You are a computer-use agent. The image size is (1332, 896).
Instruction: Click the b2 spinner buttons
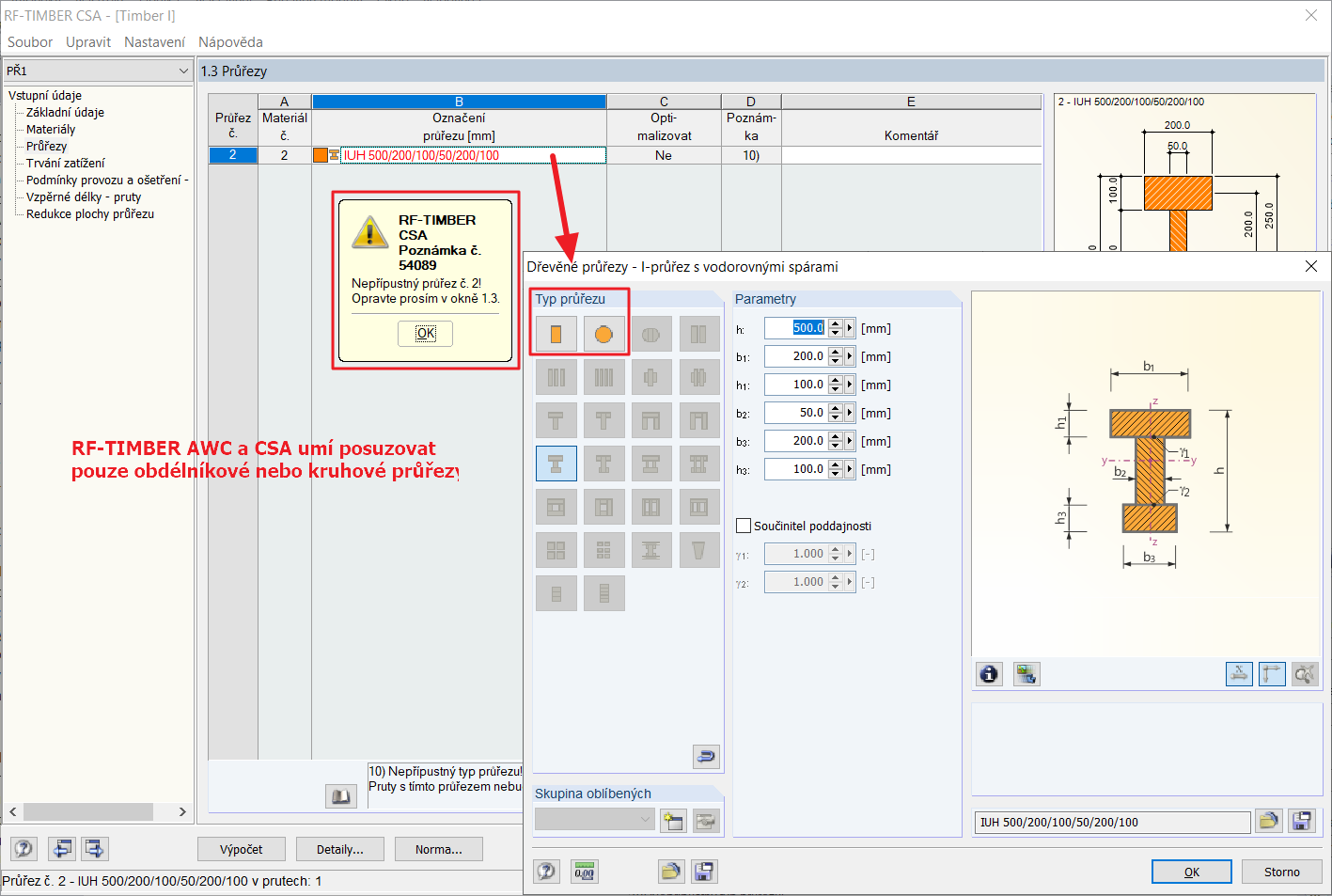click(835, 413)
